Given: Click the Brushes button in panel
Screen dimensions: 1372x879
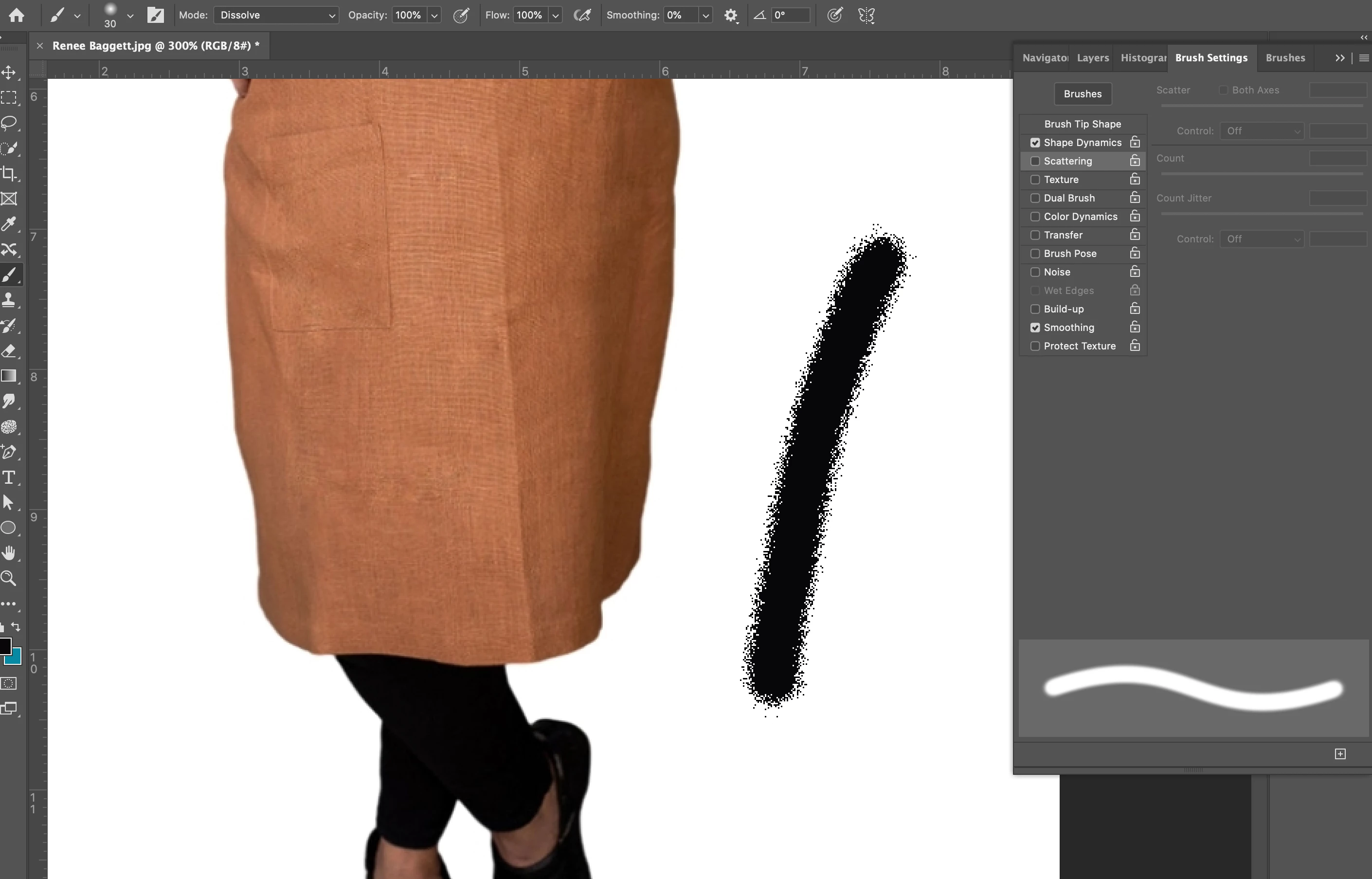Looking at the screenshot, I should point(1082,94).
